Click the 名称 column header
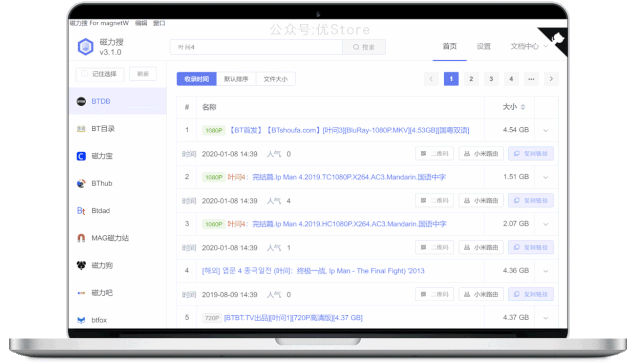 tap(209, 107)
